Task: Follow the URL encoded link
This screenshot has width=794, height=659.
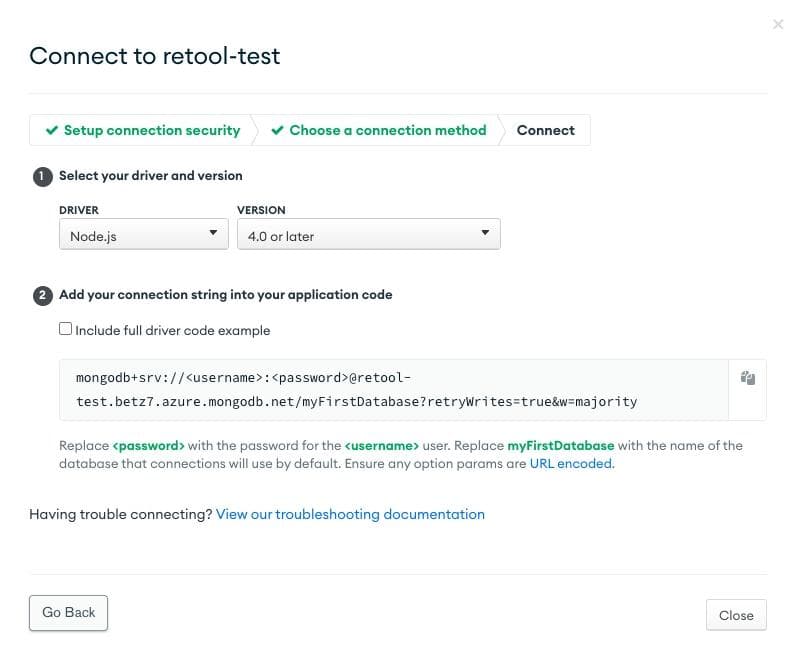Action: [x=570, y=464]
